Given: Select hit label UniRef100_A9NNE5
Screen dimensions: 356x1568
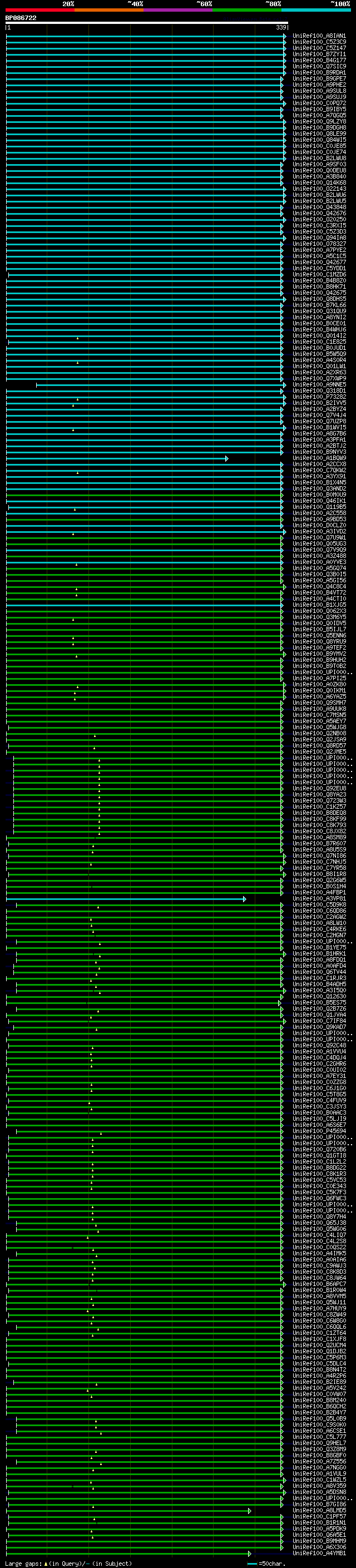Looking at the screenshot, I should pos(319,385).
